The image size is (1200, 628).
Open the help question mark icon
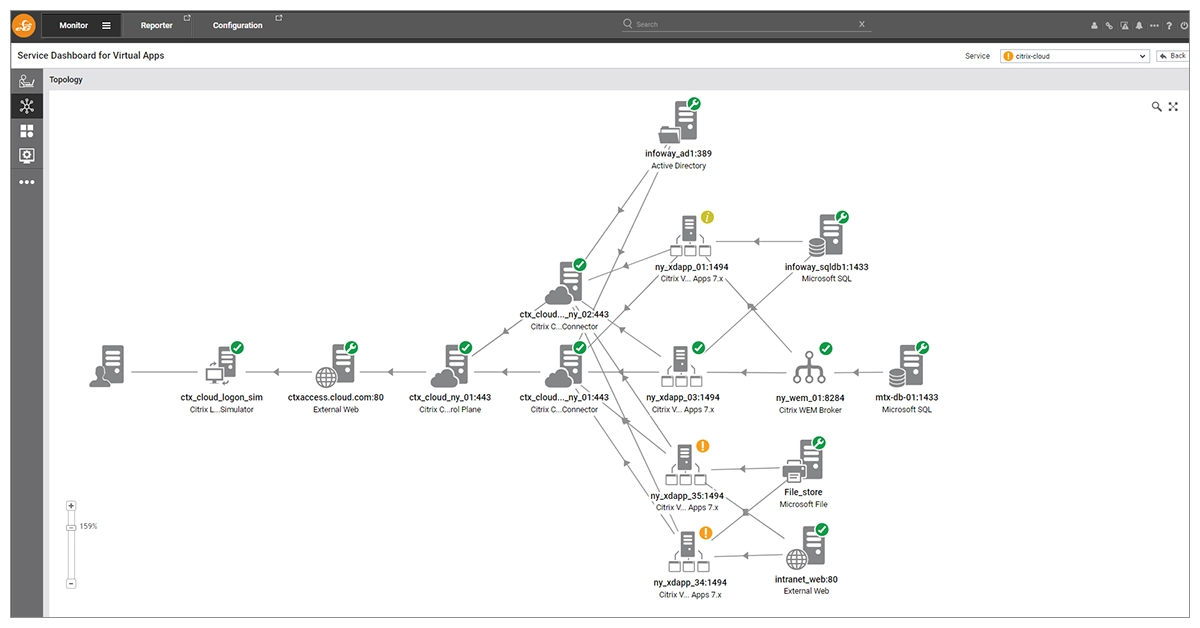click(x=1169, y=26)
